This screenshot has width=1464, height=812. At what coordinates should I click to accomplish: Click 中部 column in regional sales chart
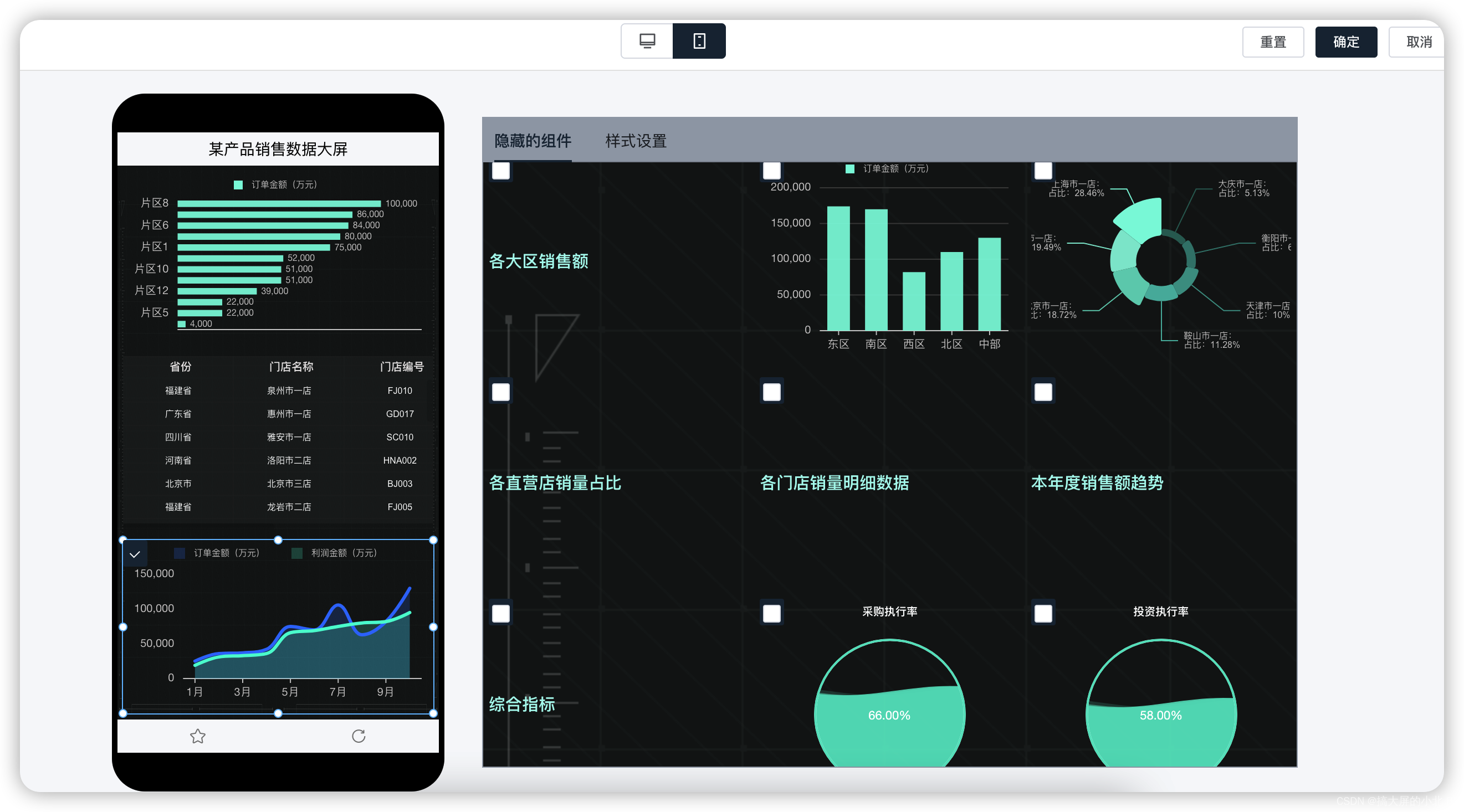pos(989,284)
